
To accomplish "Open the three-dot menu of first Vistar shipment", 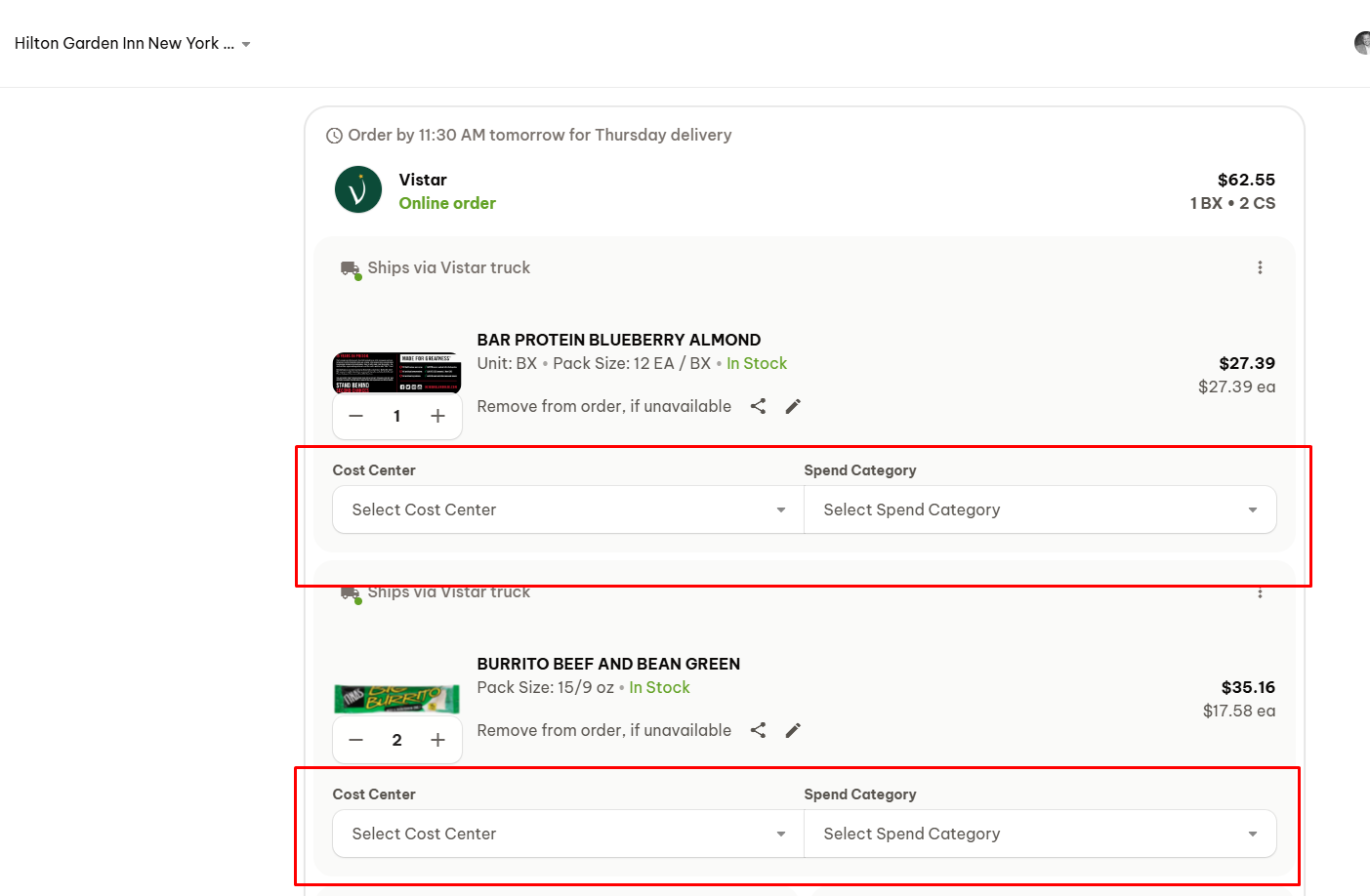I will pyautogui.click(x=1260, y=267).
